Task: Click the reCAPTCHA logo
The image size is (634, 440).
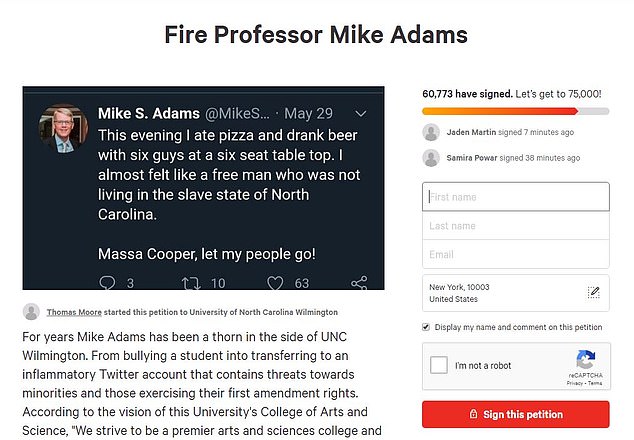Action: (x=586, y=360)
